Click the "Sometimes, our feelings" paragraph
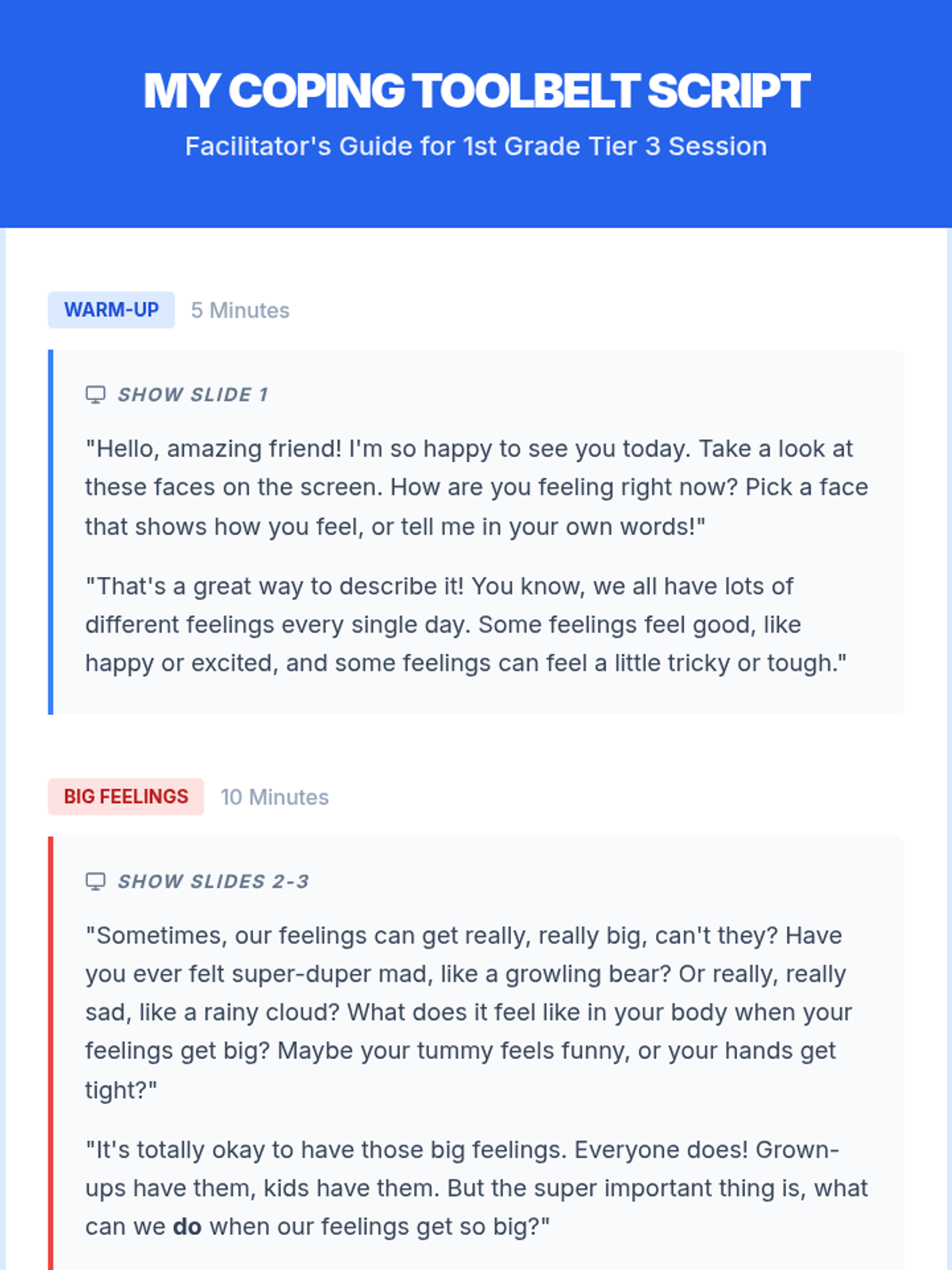The image size is (952, 1270). tap(469, 1012)
